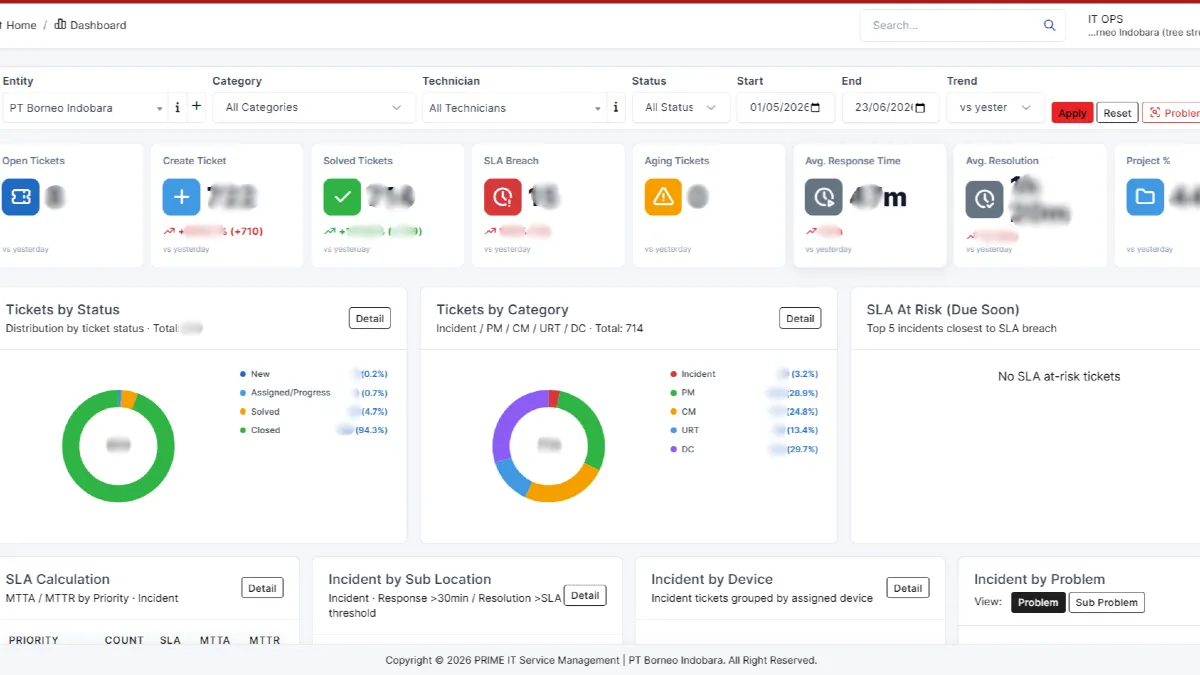Click the search magnifier icon
The image size is (1200, 675).
tap(1049, 25)
